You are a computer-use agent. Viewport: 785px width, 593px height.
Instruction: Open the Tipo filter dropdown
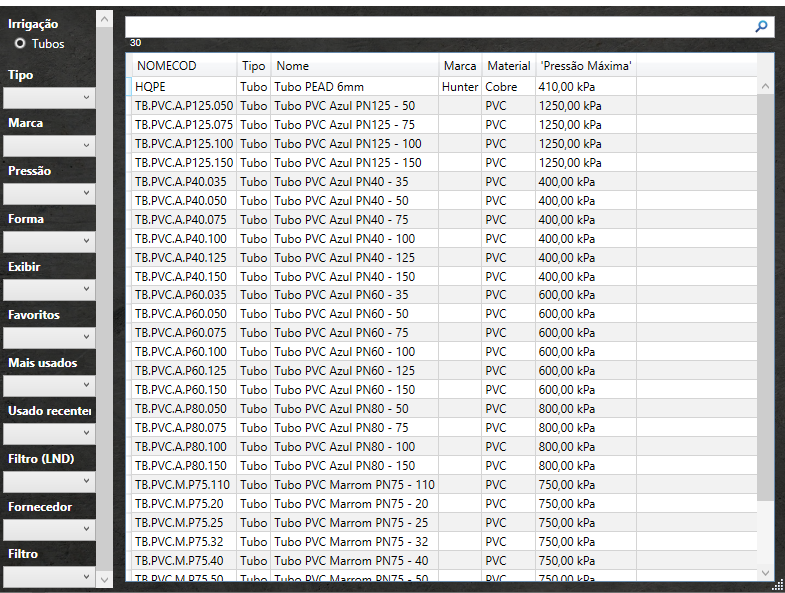[48, 98]
